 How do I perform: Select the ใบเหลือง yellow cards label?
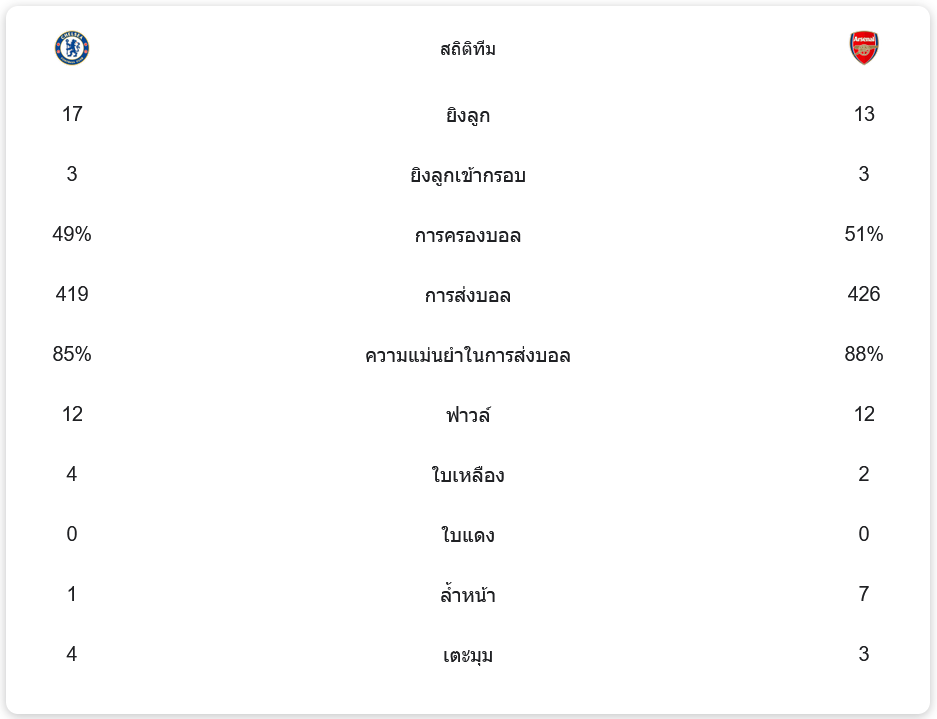(468, 475)
